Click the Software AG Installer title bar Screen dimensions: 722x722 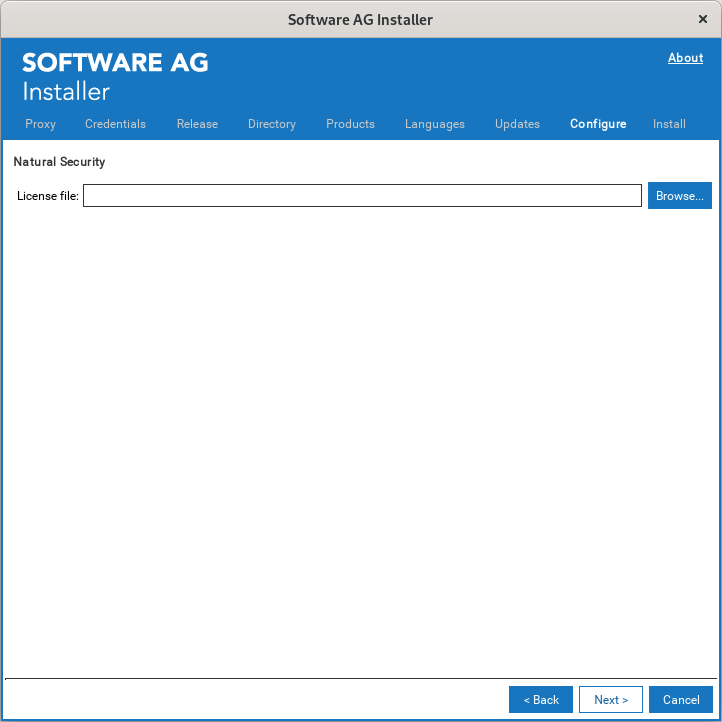[360, 19]
